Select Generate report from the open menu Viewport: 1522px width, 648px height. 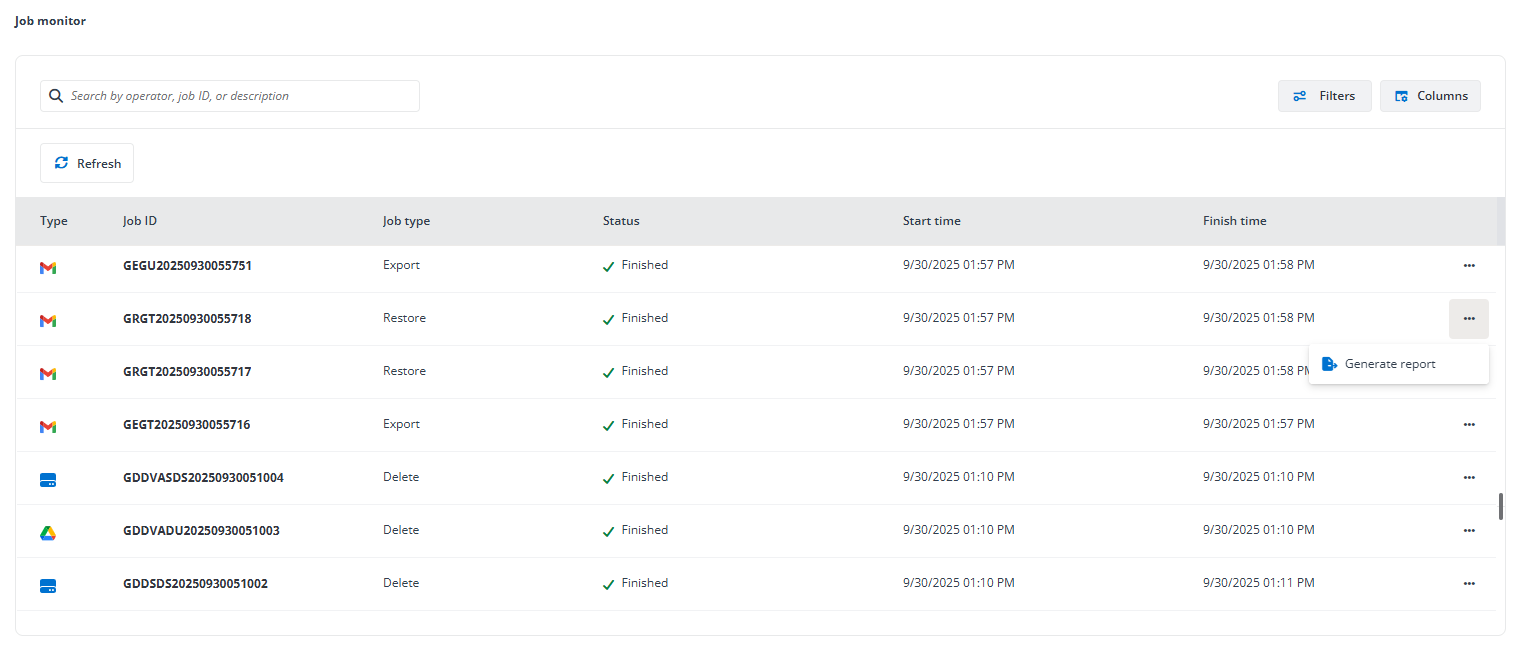point(1391,363)
